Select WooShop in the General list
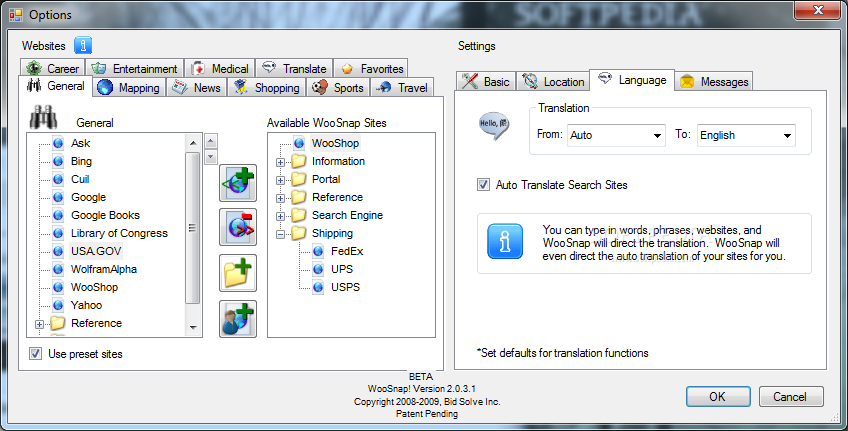The image size is (848, 431). tap(94, 287)
